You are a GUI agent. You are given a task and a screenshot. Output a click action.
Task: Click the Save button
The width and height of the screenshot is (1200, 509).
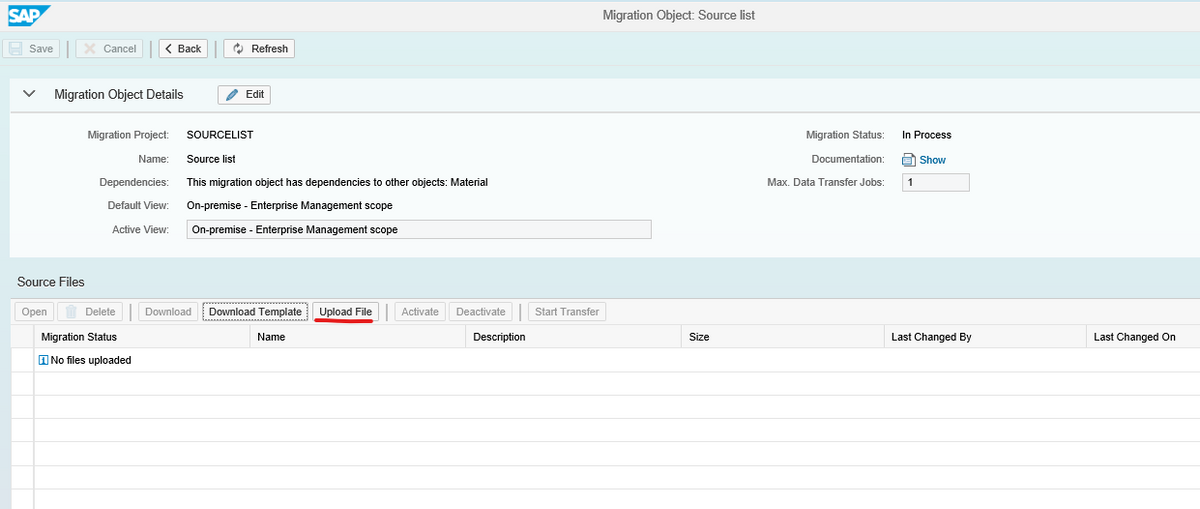(31, 48)
